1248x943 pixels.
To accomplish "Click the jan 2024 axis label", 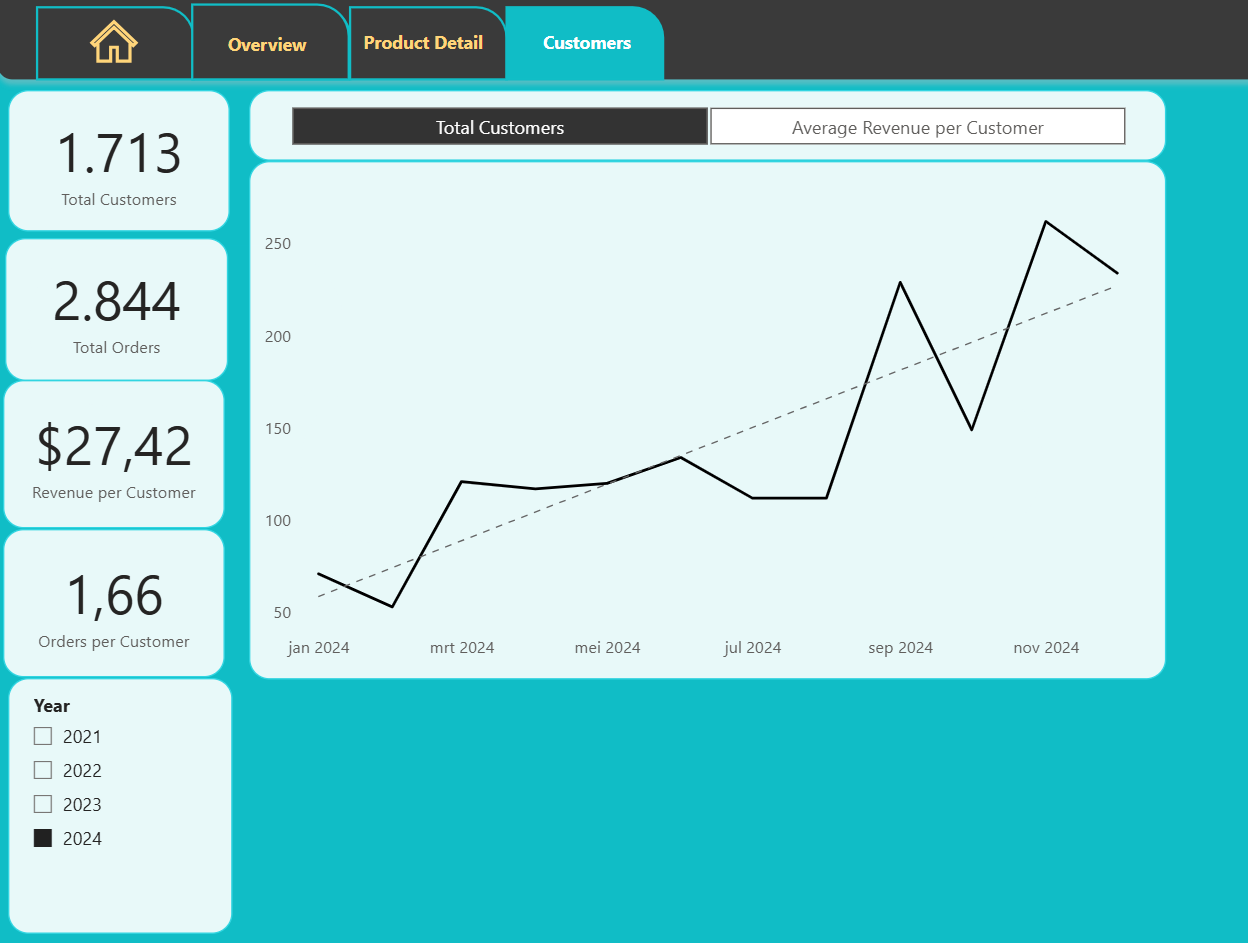I will (318, 647).
